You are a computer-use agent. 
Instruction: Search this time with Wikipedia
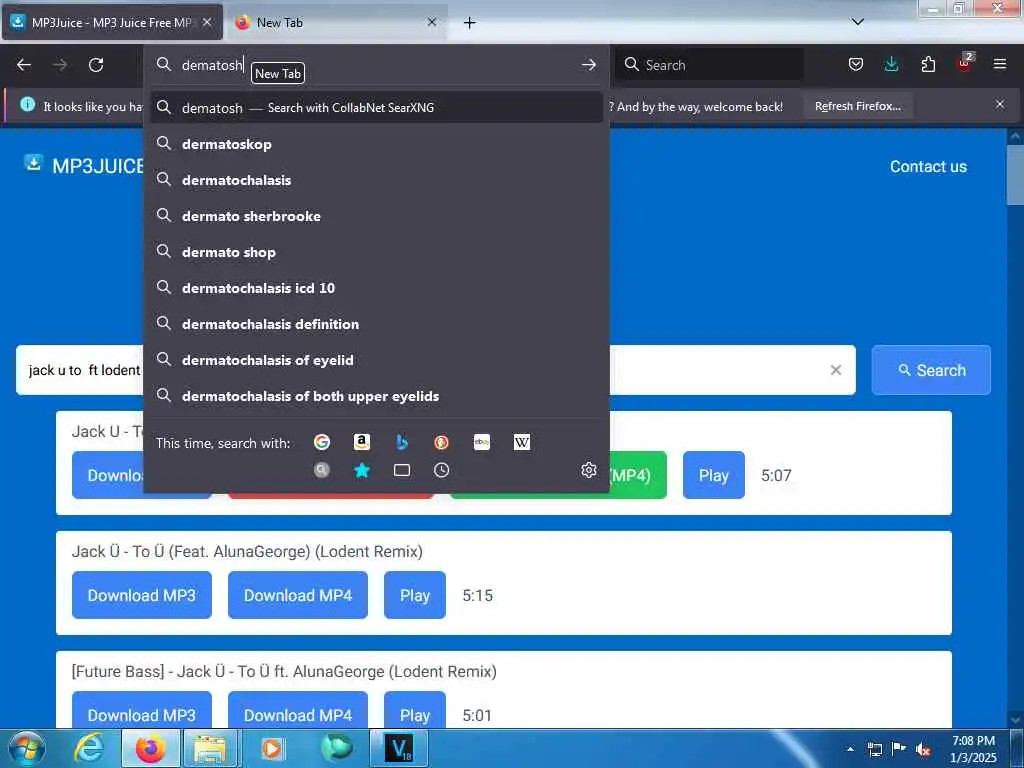(x=522, y=443)
